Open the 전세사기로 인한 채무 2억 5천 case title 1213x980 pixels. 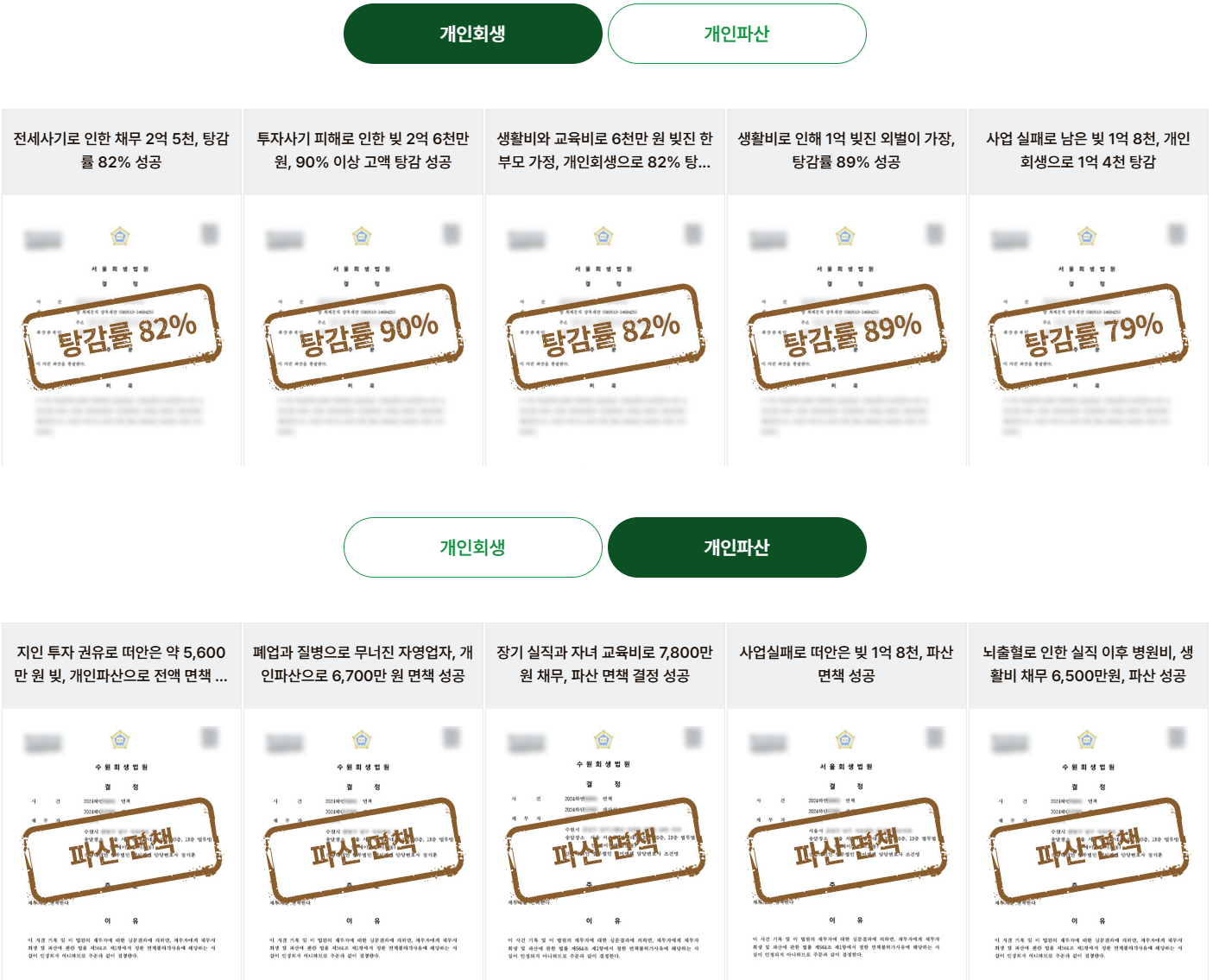[122, 150]
